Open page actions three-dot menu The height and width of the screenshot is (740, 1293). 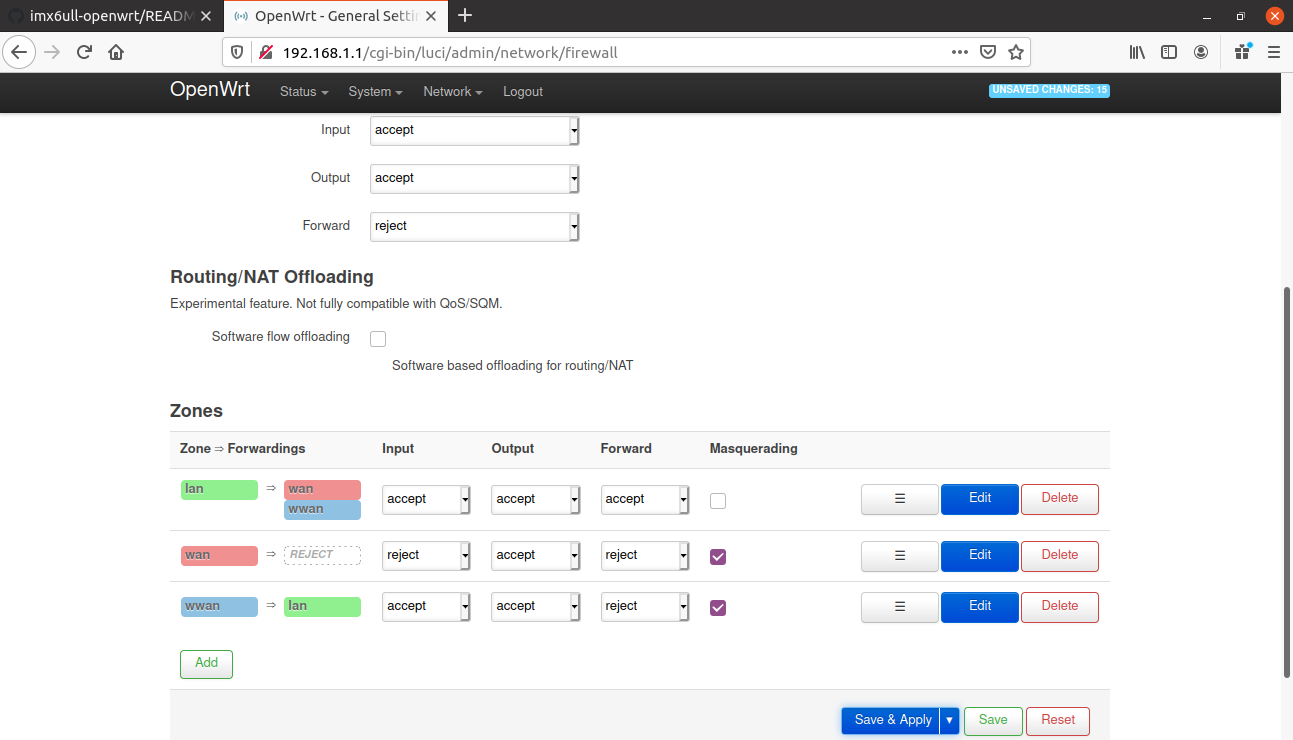[959, 52]
